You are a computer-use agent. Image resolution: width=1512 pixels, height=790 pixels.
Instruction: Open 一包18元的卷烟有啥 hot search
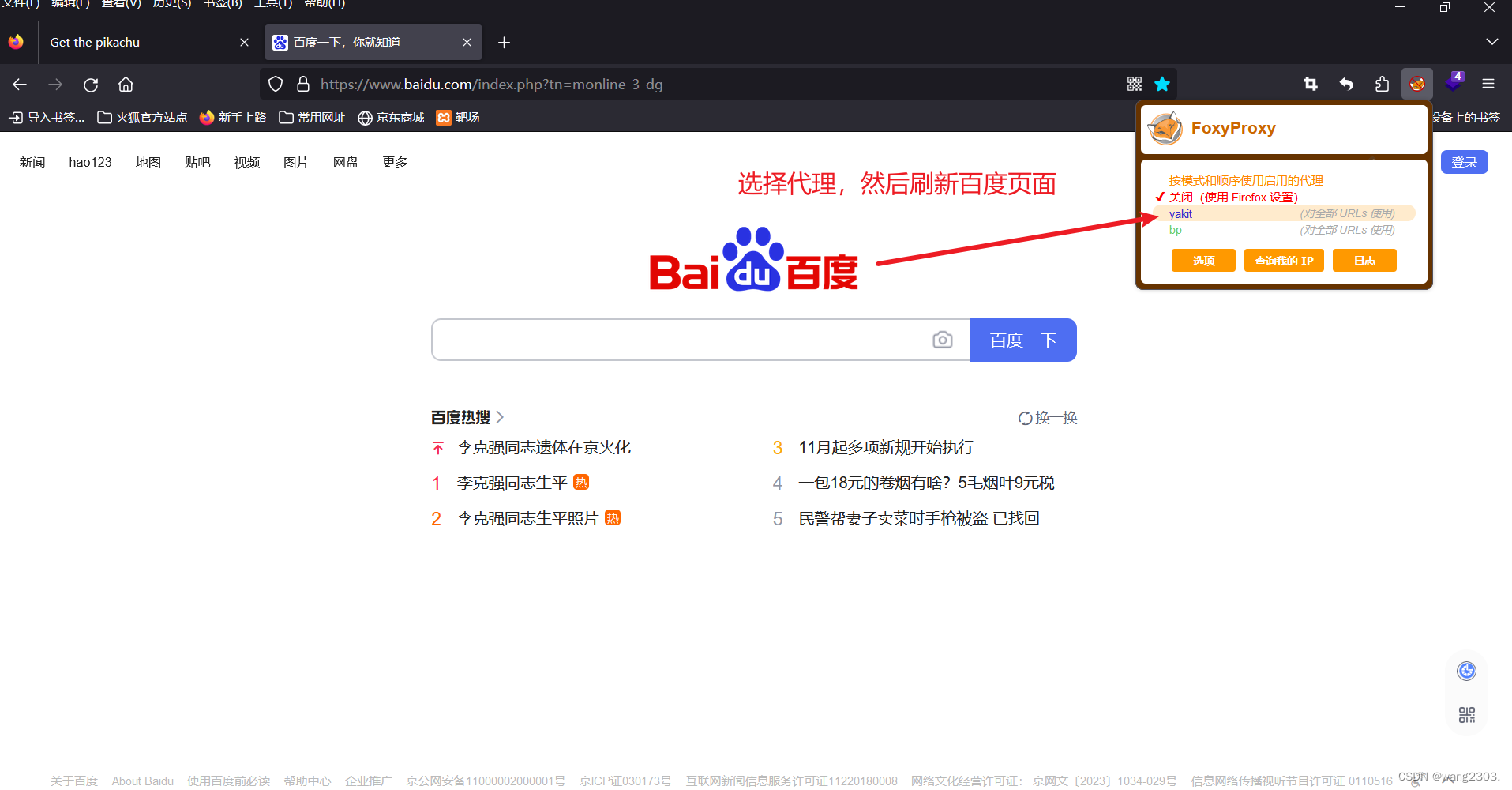click(926, 483)
